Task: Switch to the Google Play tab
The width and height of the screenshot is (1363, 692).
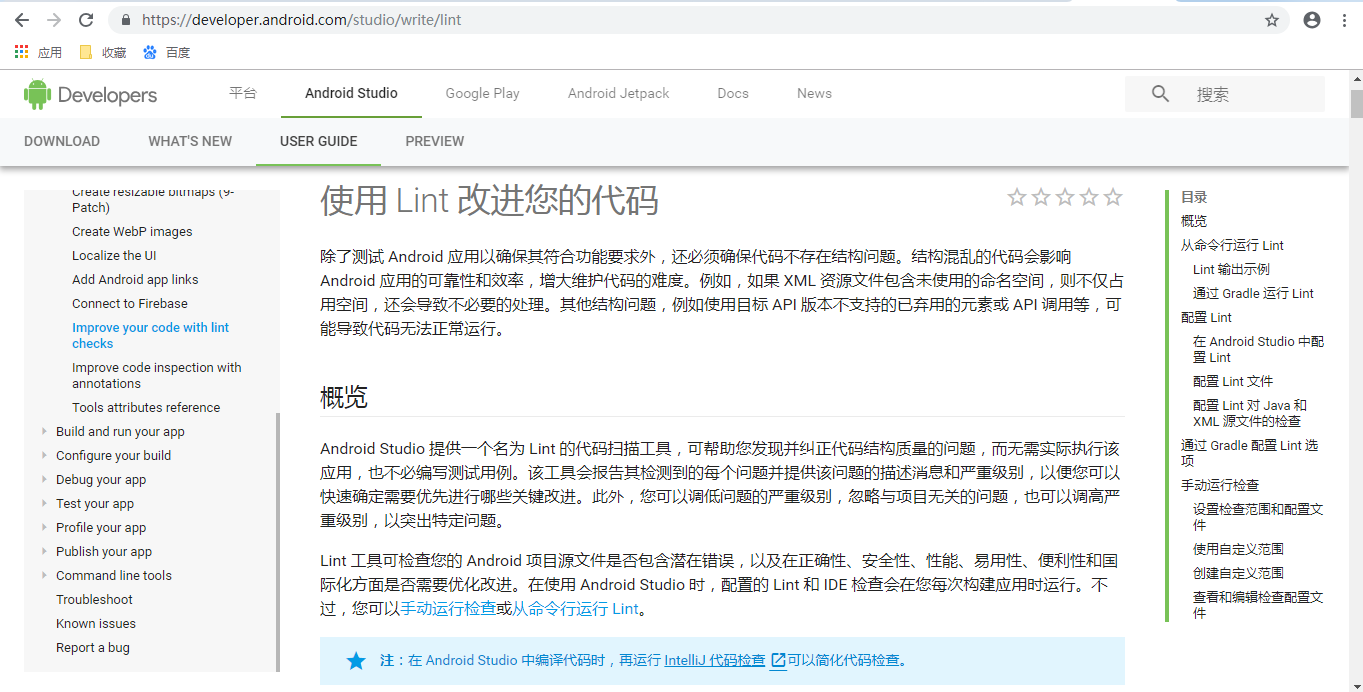Action: 482,93
